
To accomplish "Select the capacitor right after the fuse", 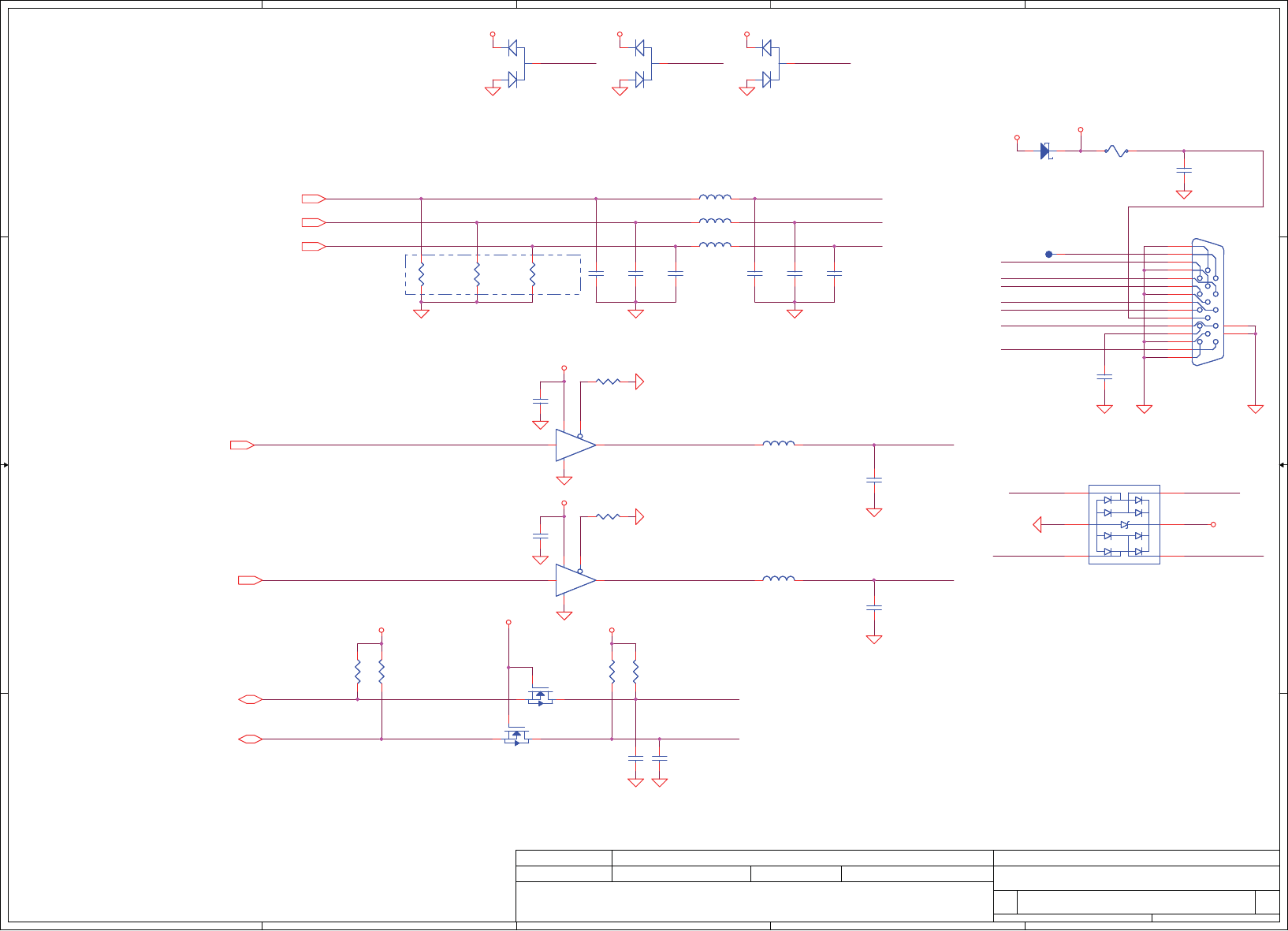I will pos(1183,169).
